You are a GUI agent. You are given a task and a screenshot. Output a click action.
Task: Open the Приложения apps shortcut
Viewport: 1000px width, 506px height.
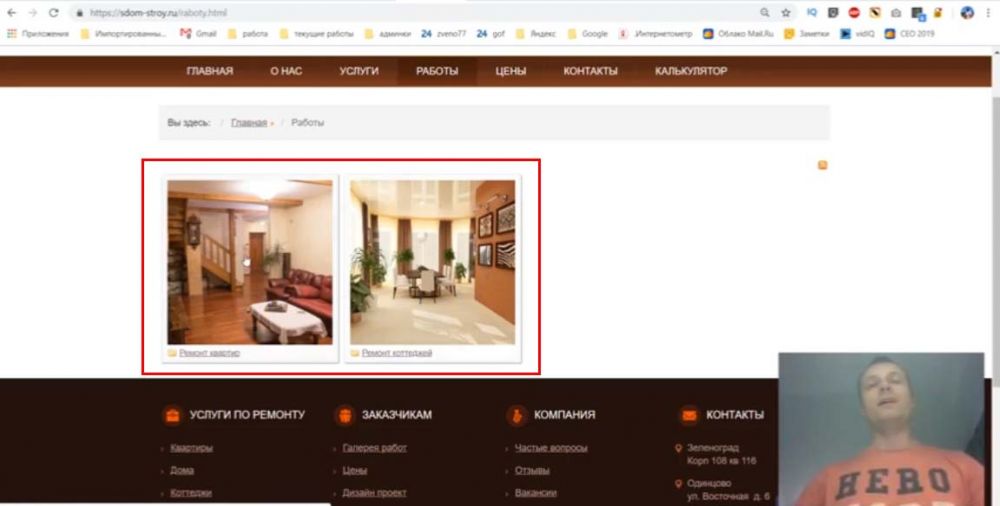coord(39,33)
